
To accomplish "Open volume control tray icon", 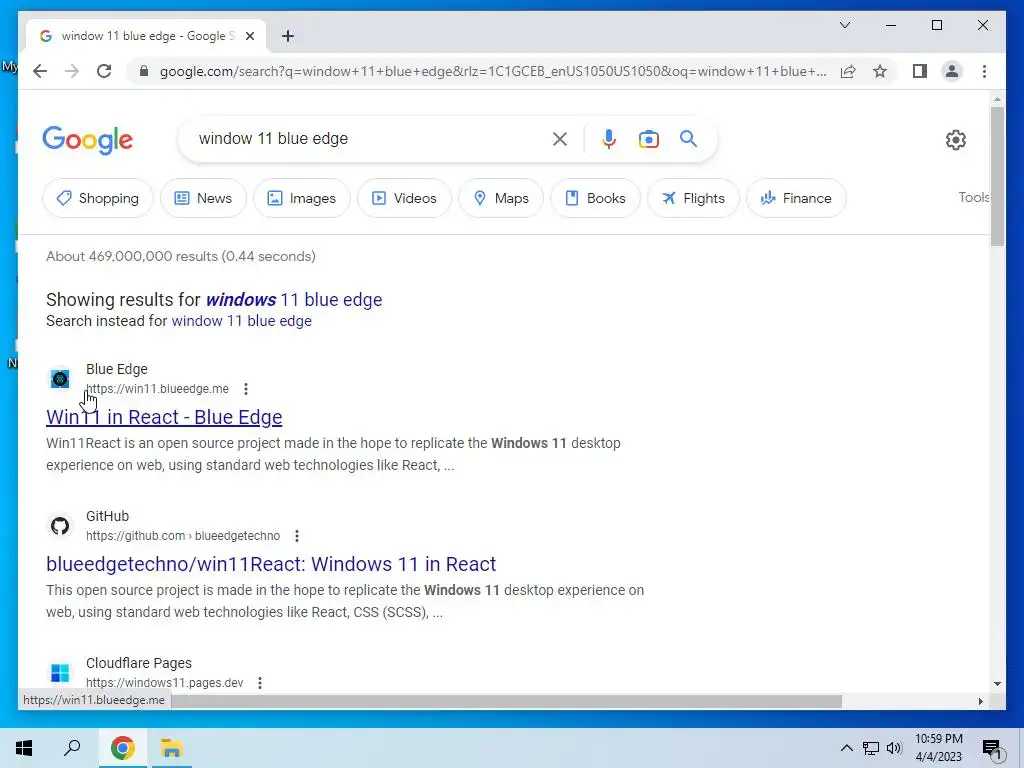I will [x=894, y=748].
